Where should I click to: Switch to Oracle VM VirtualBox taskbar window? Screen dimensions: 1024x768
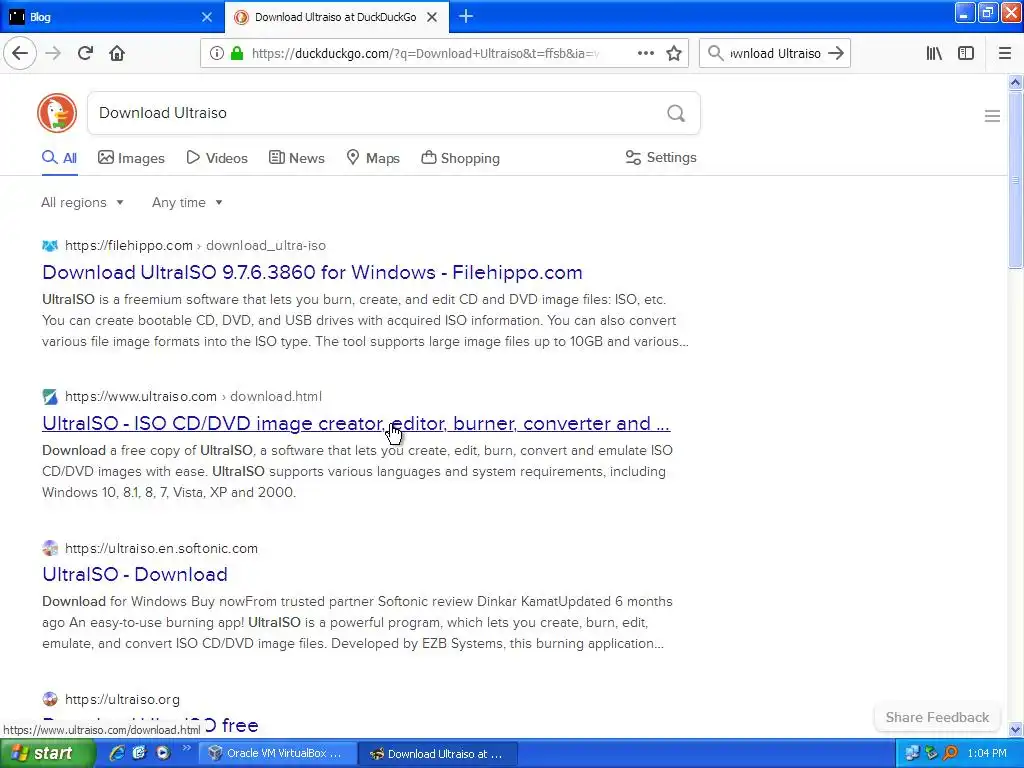pos(278,754)
